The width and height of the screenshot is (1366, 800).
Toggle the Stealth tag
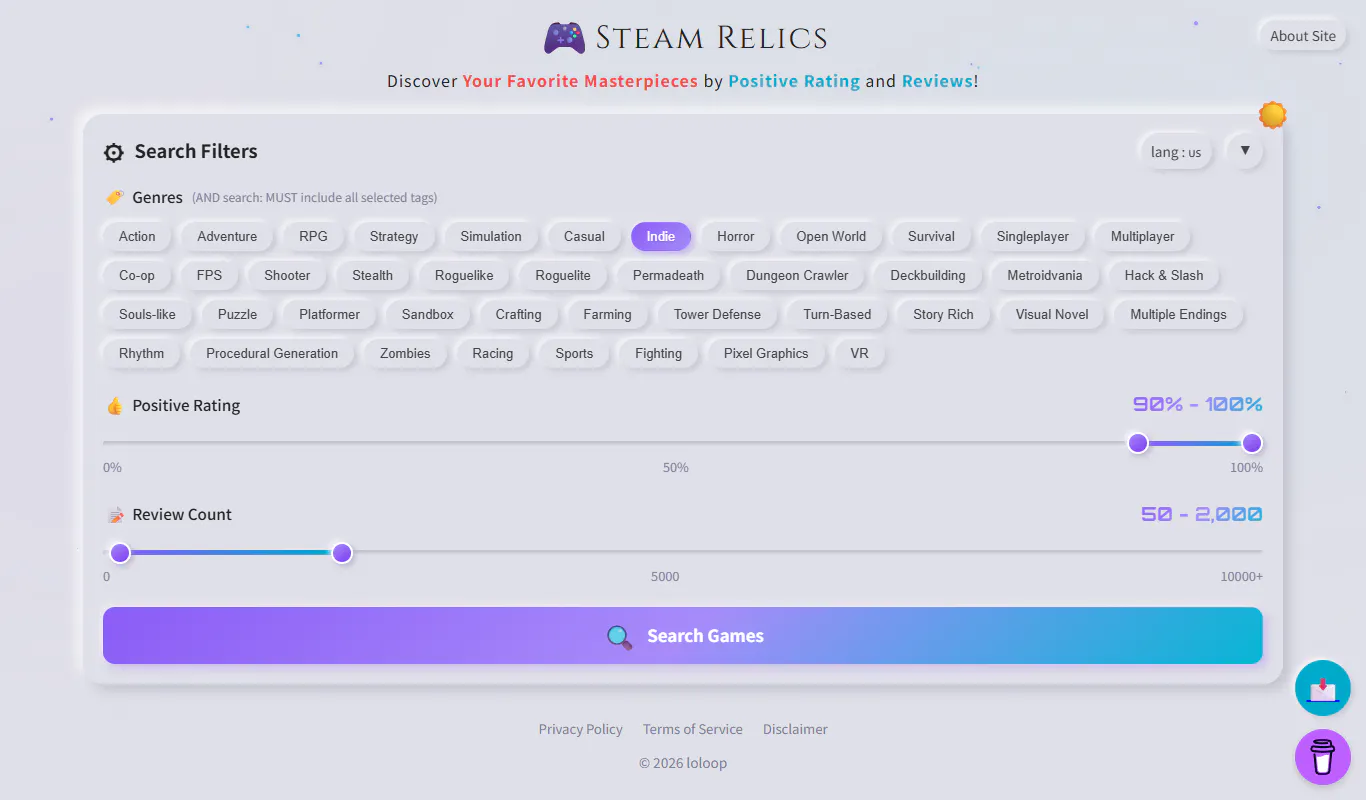click(x=373, y=276)
